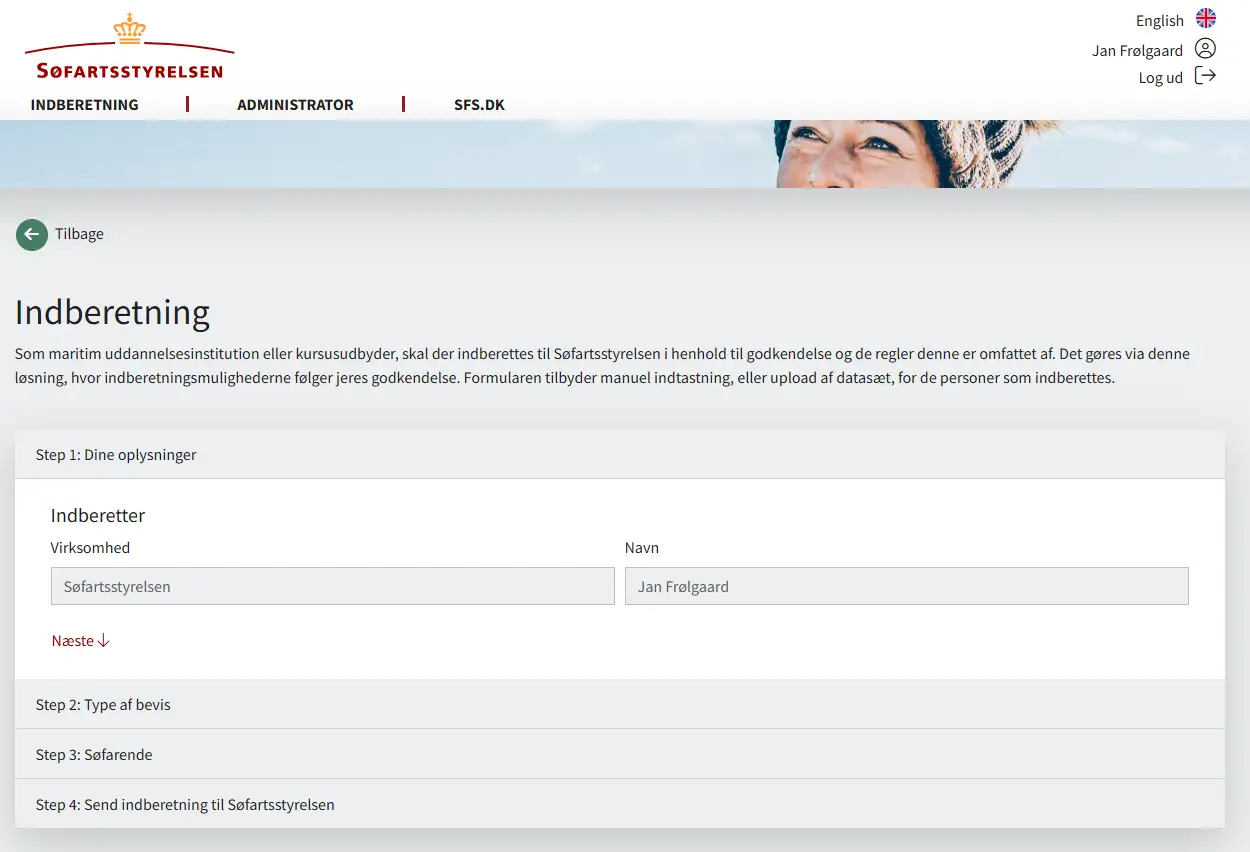
Task: Click the UK flag language icon
Action: pyautogui.click(x=1206, y=19)
